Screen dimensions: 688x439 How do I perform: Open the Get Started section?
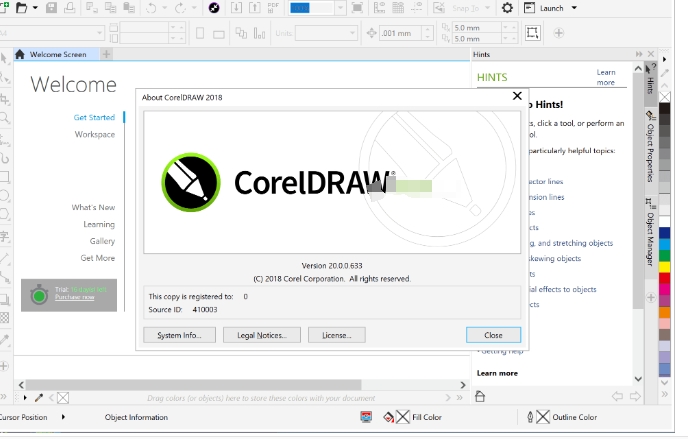coord(94,118)
